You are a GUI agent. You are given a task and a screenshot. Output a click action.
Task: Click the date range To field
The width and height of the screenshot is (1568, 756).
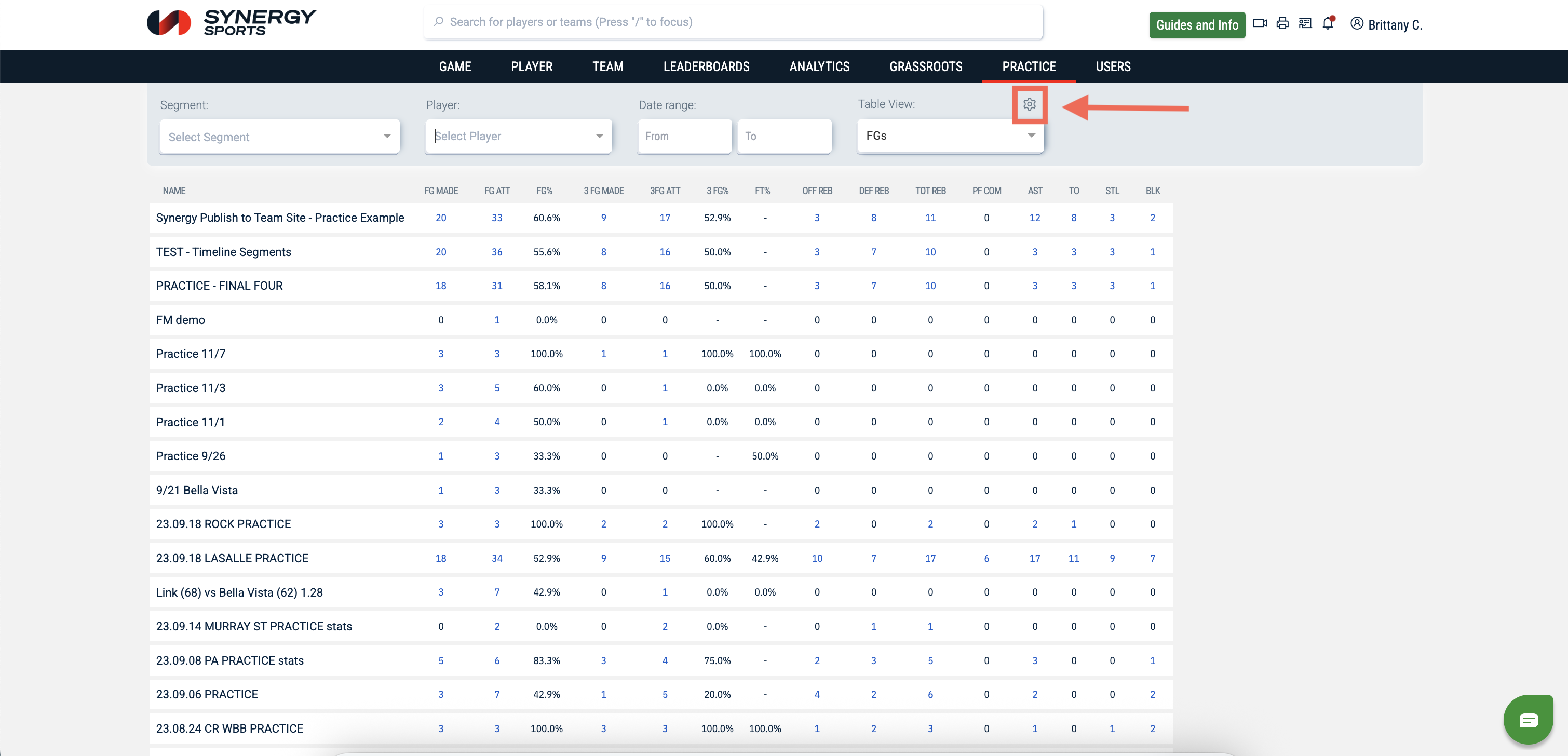tap(784, 137)
